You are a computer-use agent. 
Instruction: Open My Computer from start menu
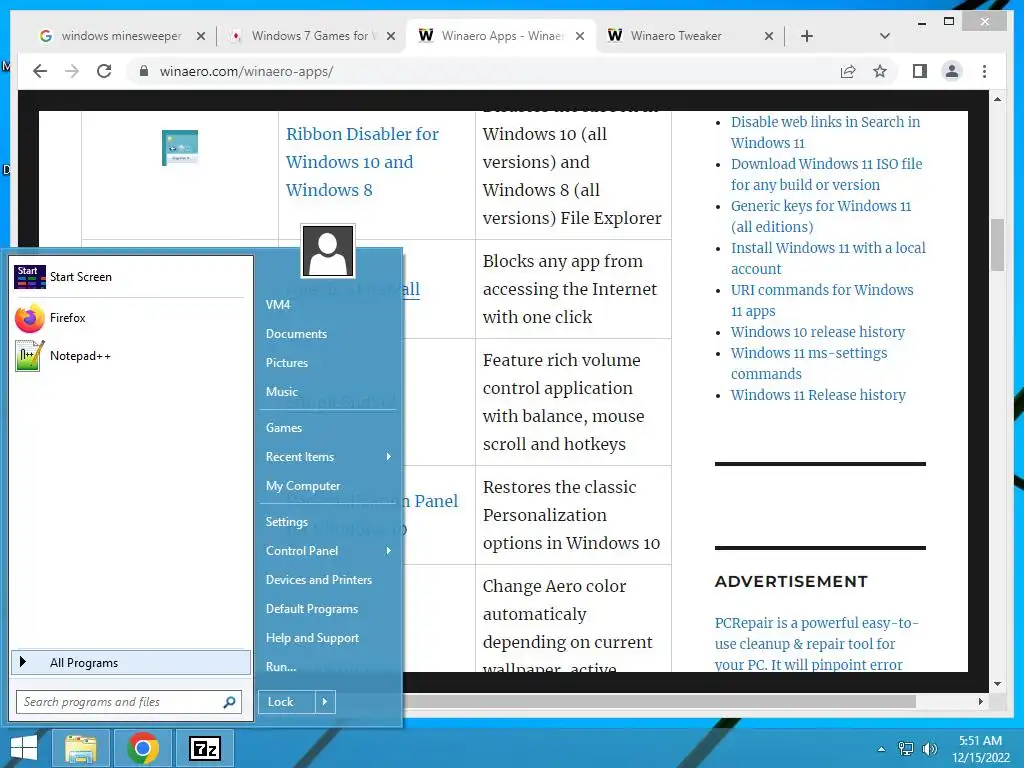pyautogui.click(x=302, y=486)
